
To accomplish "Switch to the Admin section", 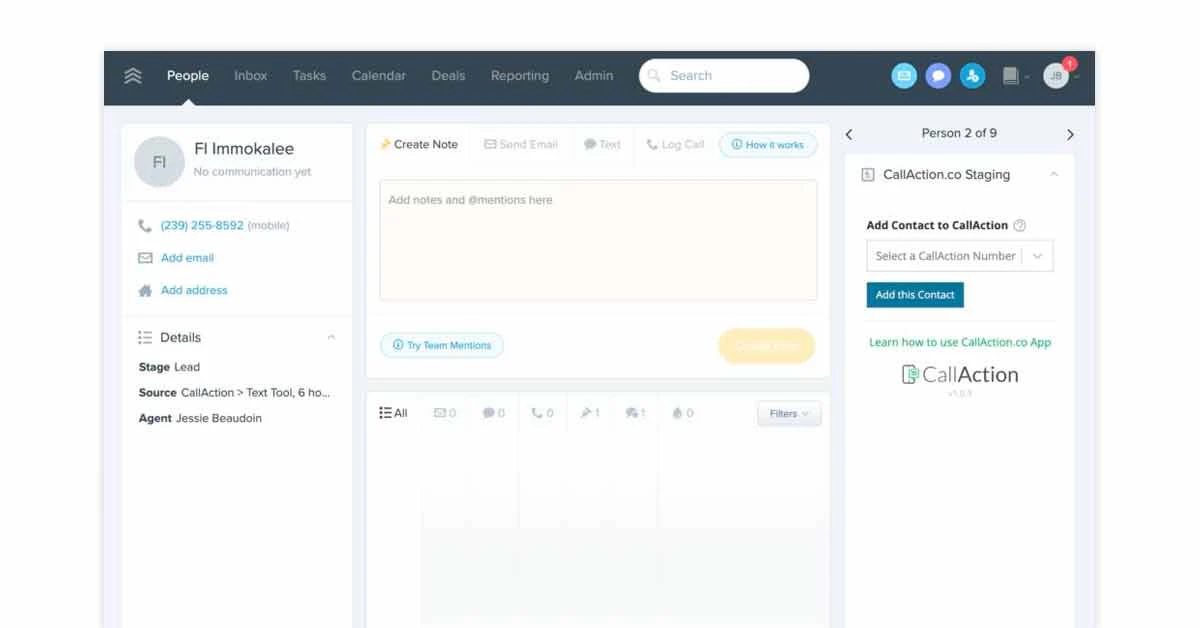I will 594,75.
